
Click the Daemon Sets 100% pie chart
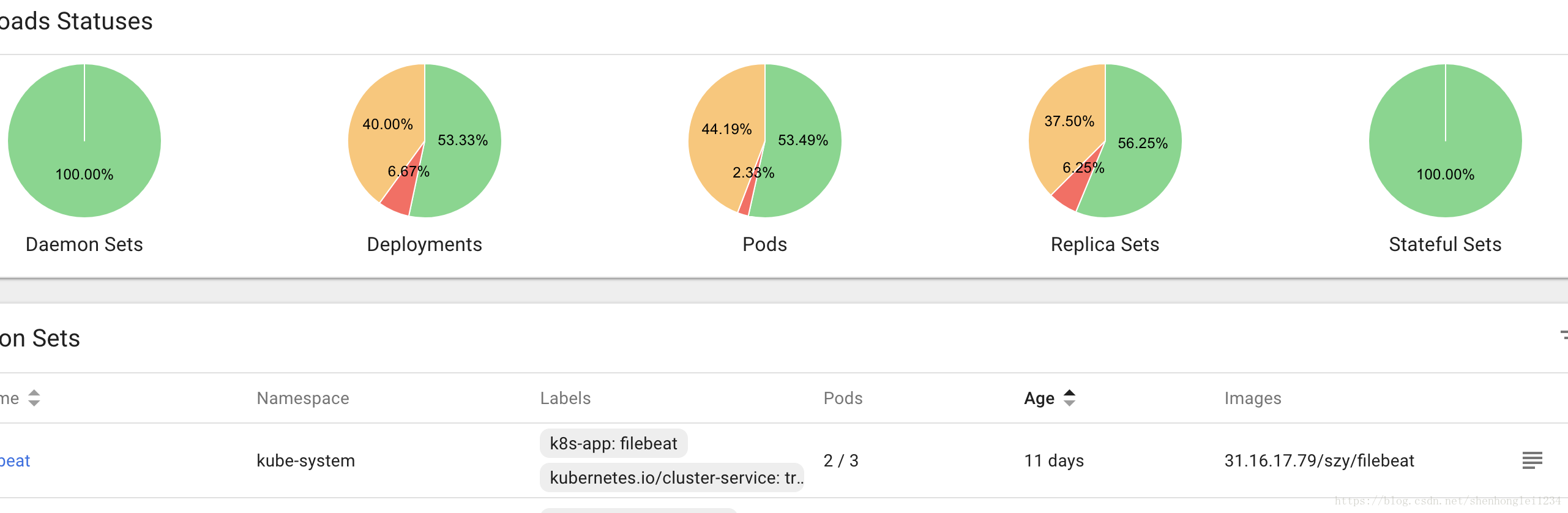(84, 141)
